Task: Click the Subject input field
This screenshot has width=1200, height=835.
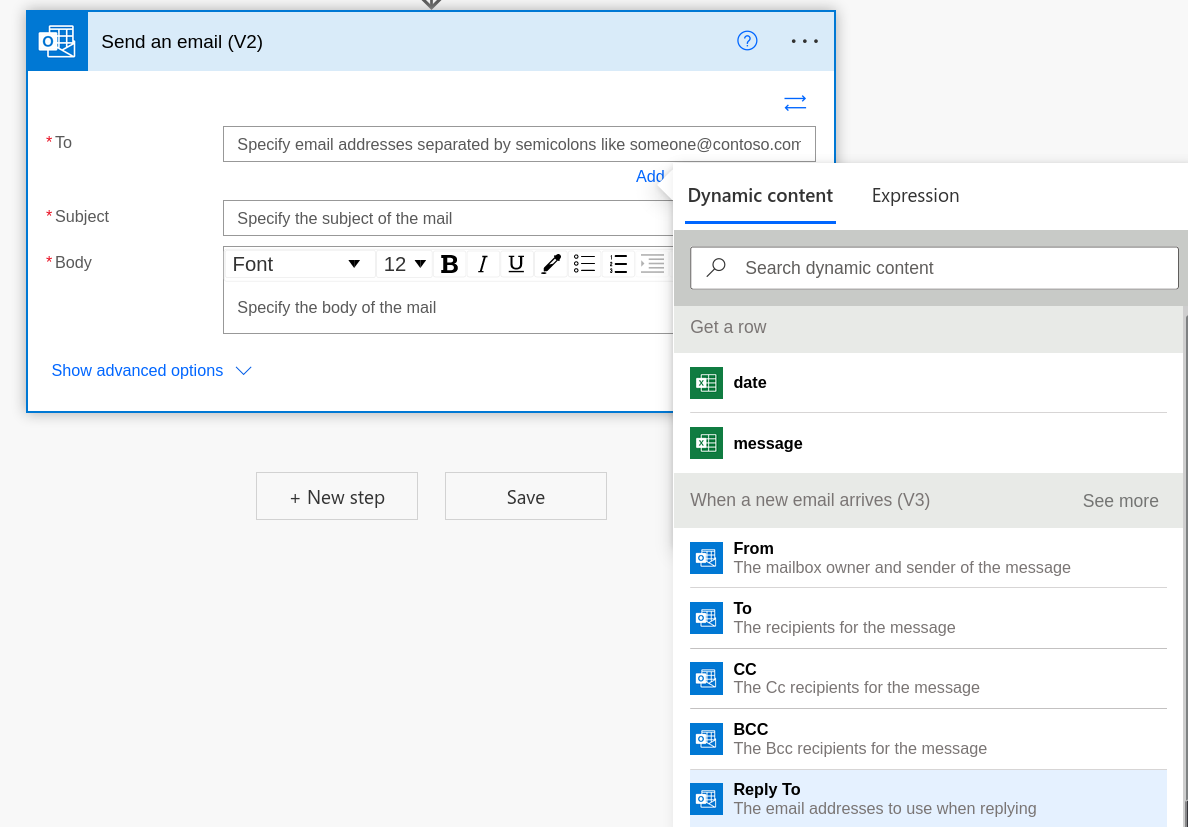Action: pyautogui.click(x=447, y=218)
